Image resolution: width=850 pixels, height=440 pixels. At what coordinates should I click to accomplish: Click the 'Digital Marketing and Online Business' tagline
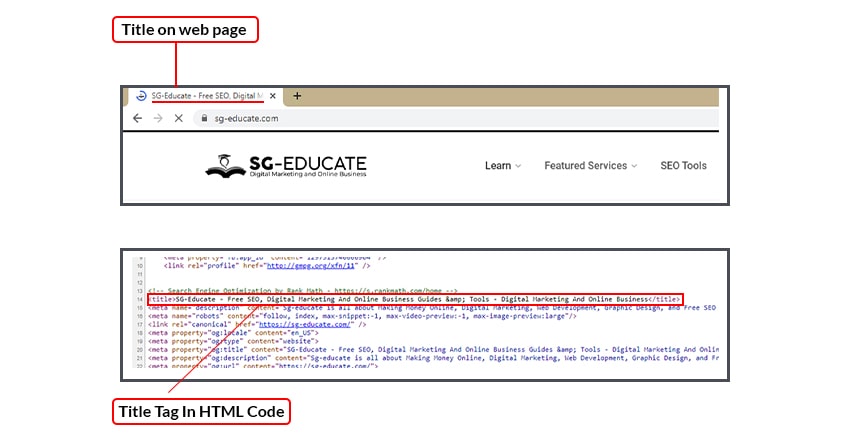pos(308,174)
